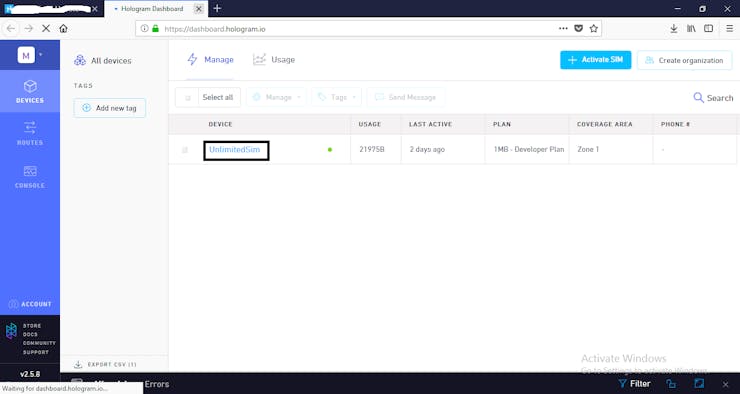Click the Filter funnel in bottom panel
Image resolution: width=740 pixels, height=394 pixels.
pyautogui.click(x=622, y=384)
